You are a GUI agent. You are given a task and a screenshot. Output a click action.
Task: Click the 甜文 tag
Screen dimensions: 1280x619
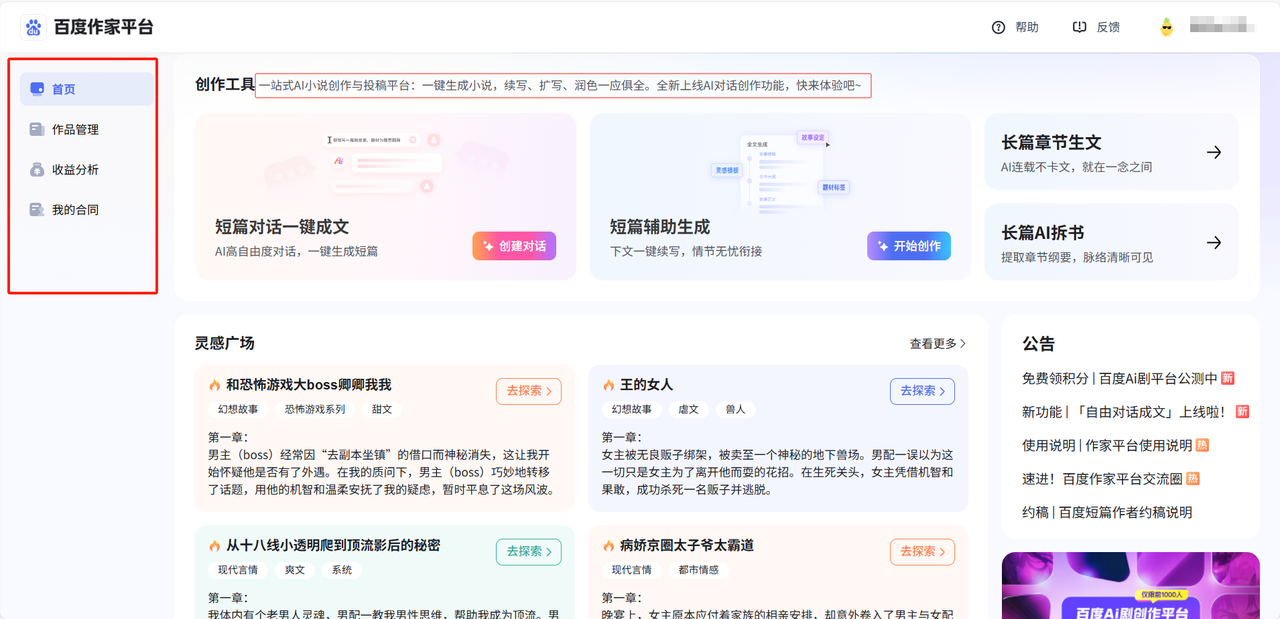pos(382,409)
